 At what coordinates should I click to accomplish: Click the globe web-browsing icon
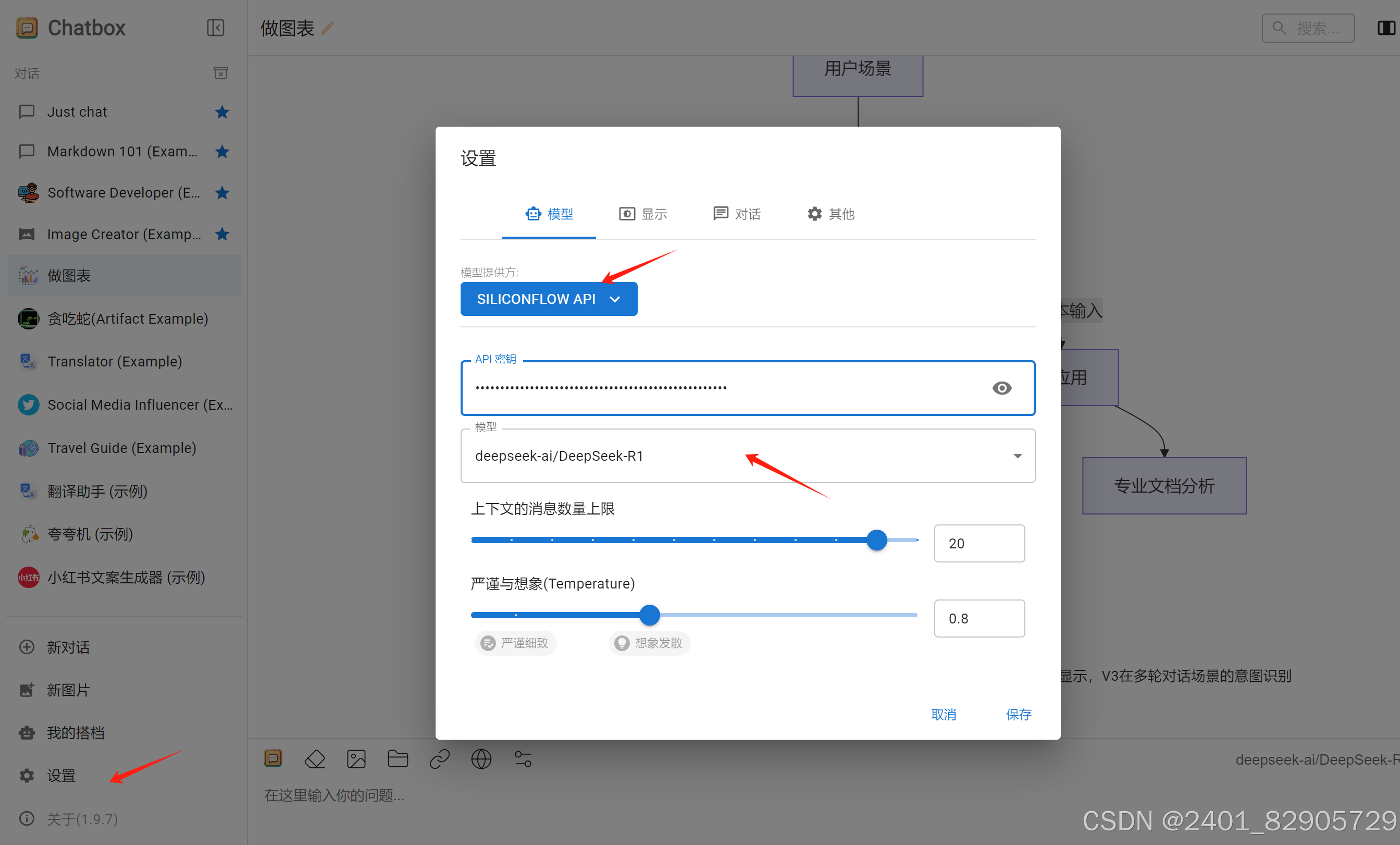click(x=481, y=759)
